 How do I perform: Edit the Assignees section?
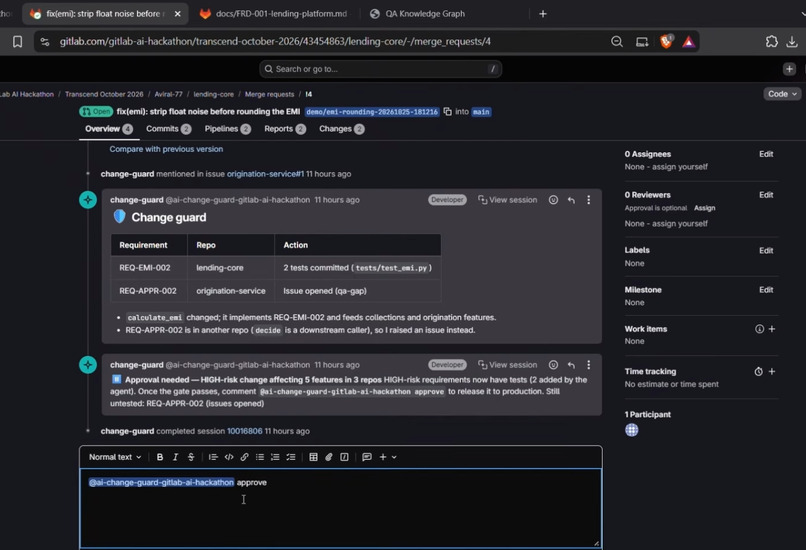766,154
